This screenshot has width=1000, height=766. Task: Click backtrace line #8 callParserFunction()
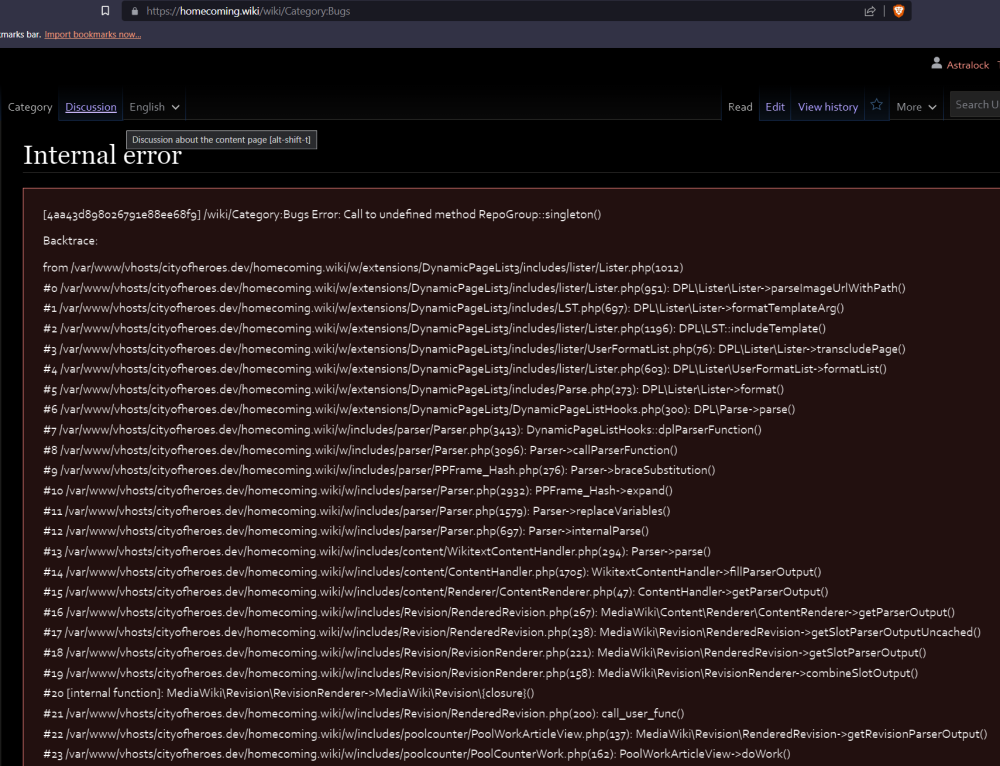360,450
